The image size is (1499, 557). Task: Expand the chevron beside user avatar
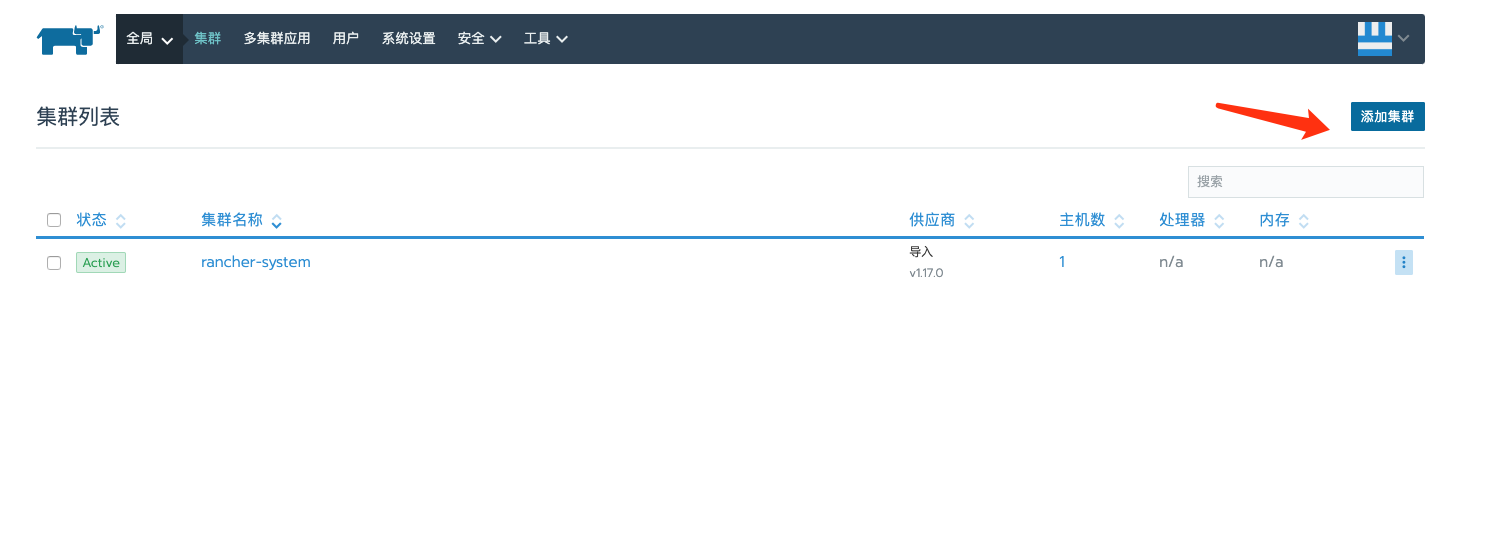point(1403,39)
